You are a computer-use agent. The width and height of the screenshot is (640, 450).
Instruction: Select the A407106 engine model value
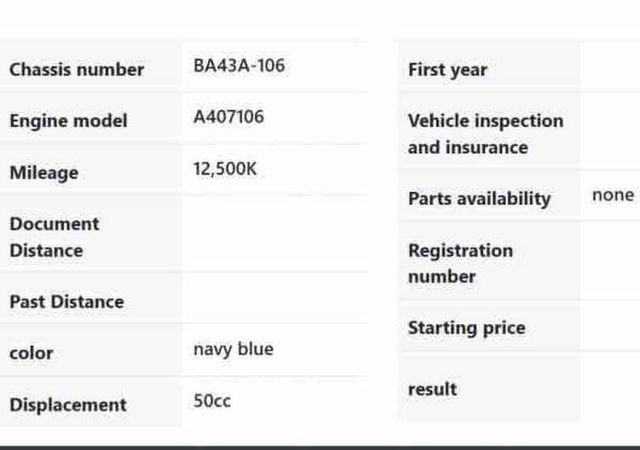point(229,117)
